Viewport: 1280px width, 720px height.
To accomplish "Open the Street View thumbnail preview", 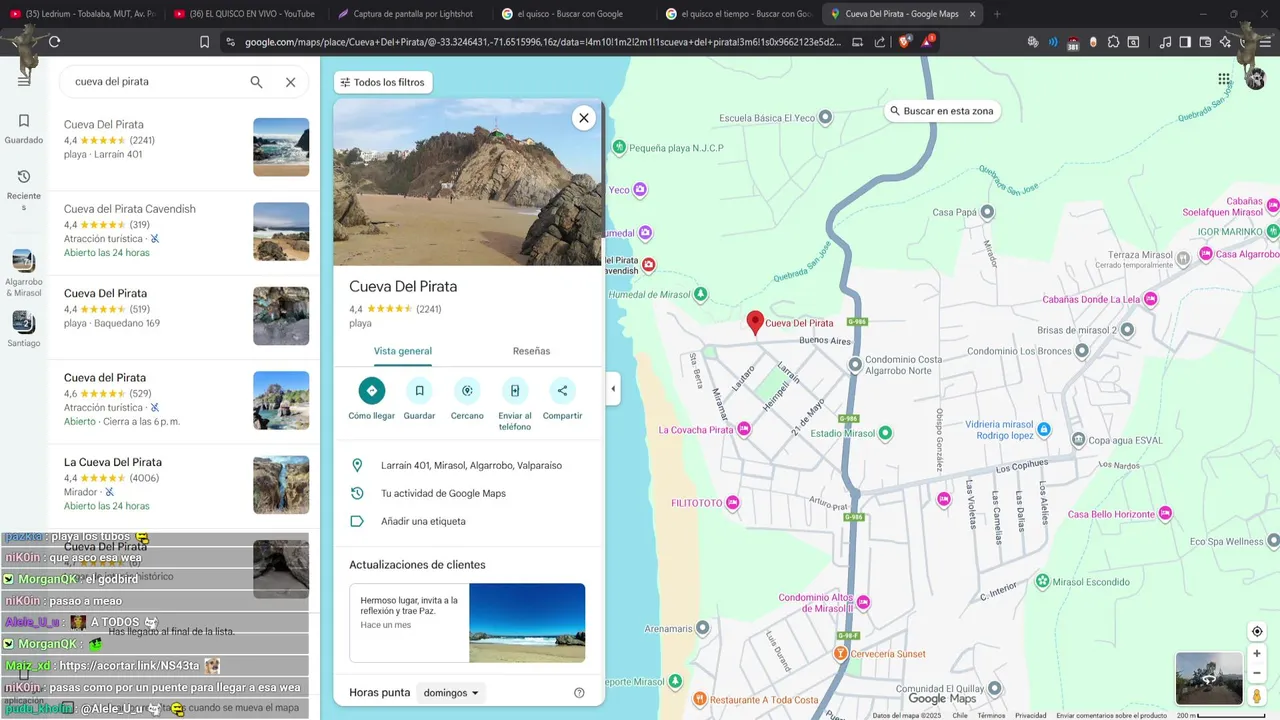I will (x=1208, y=679).
